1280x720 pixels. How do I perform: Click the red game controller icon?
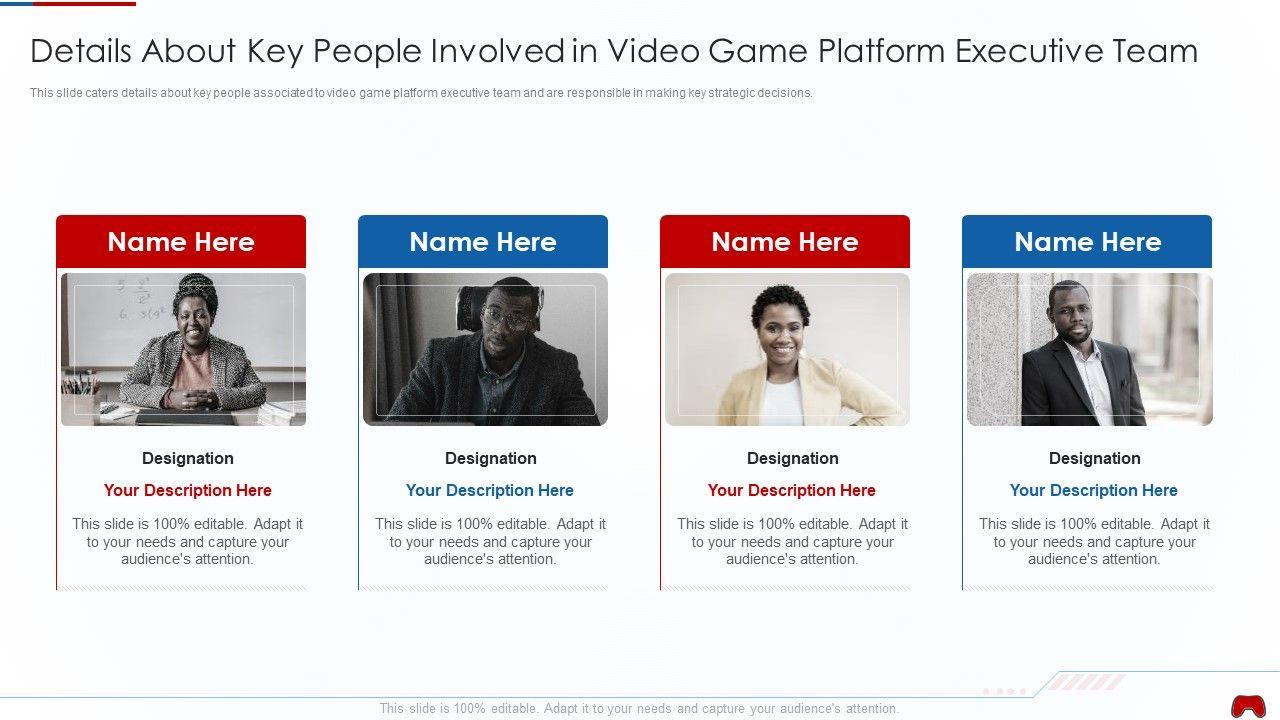(1247, 706)
